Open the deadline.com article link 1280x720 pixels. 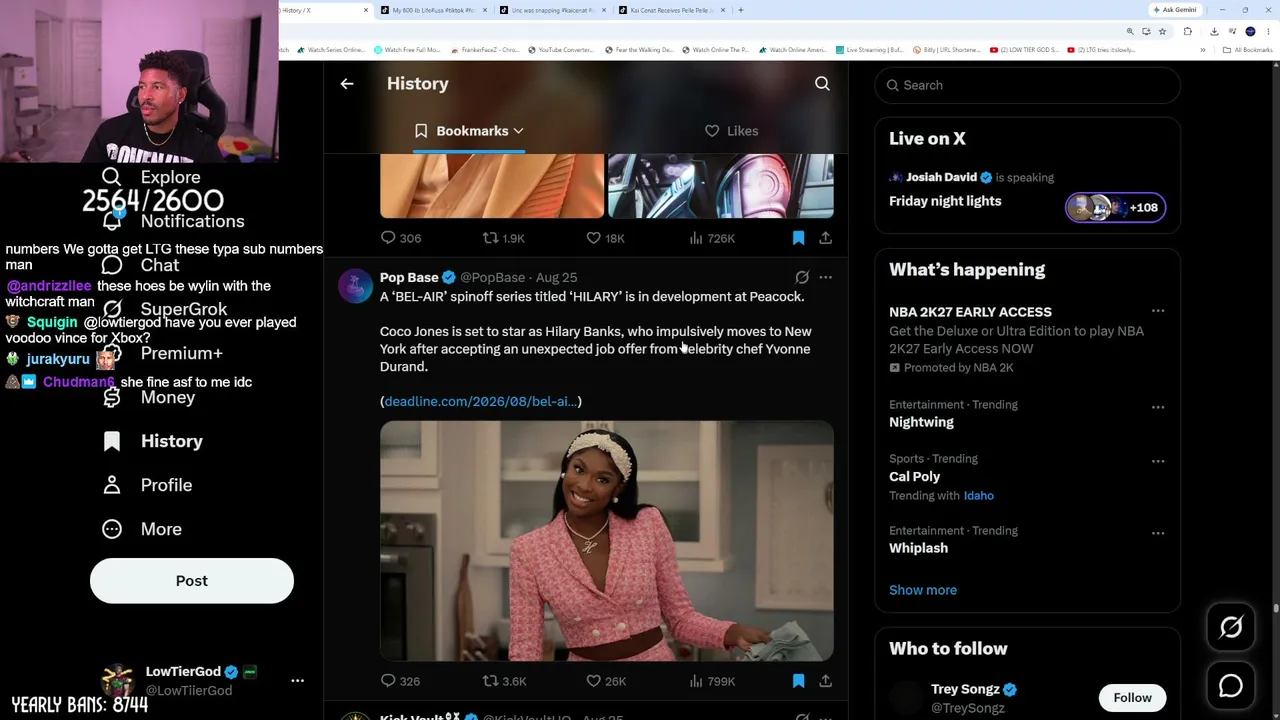click(x=481, y=401)
